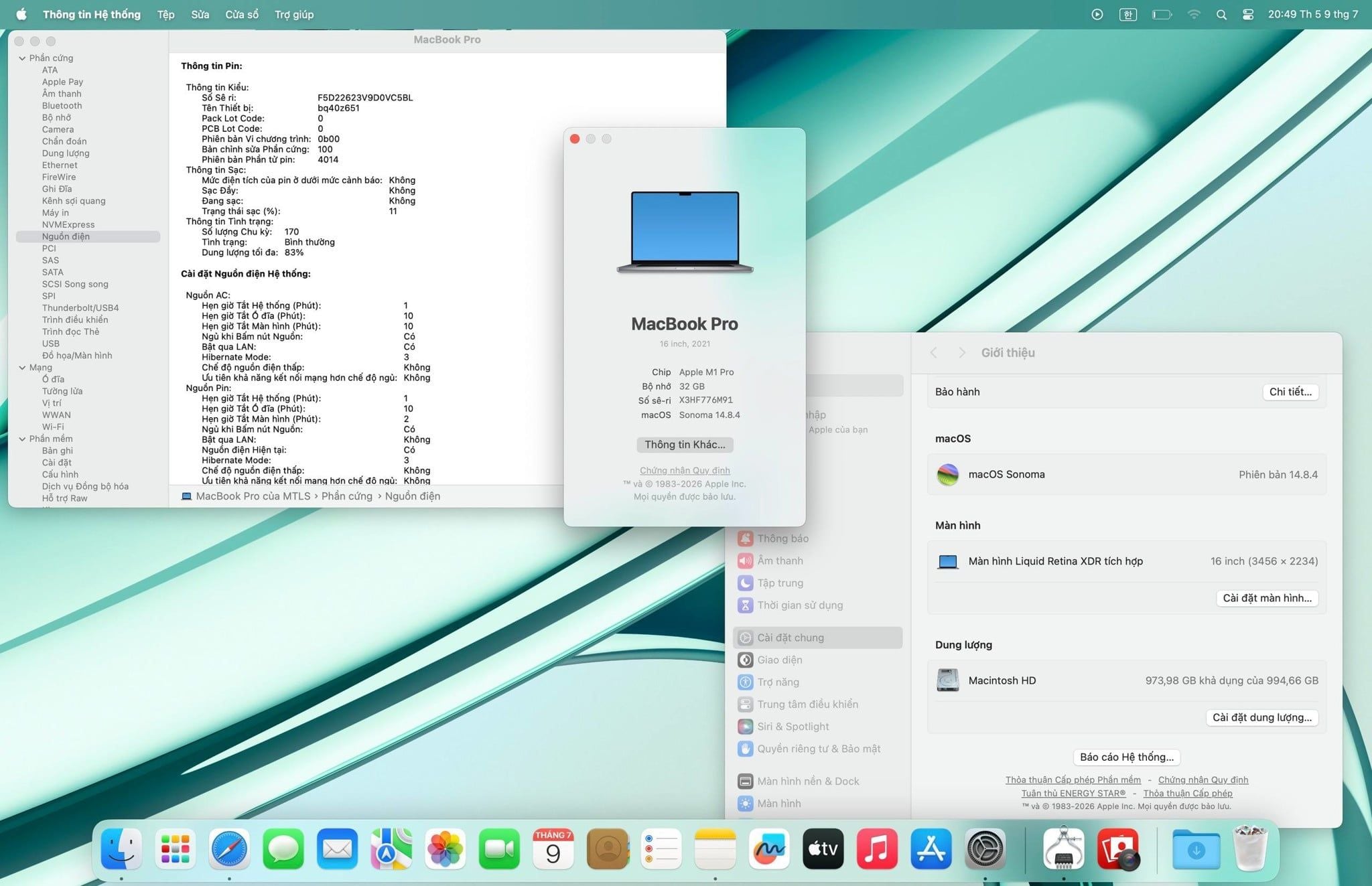The image size is (1372, 886).
Task: Click Cài đặt dung lượng button
Action: coord(1261,717)
